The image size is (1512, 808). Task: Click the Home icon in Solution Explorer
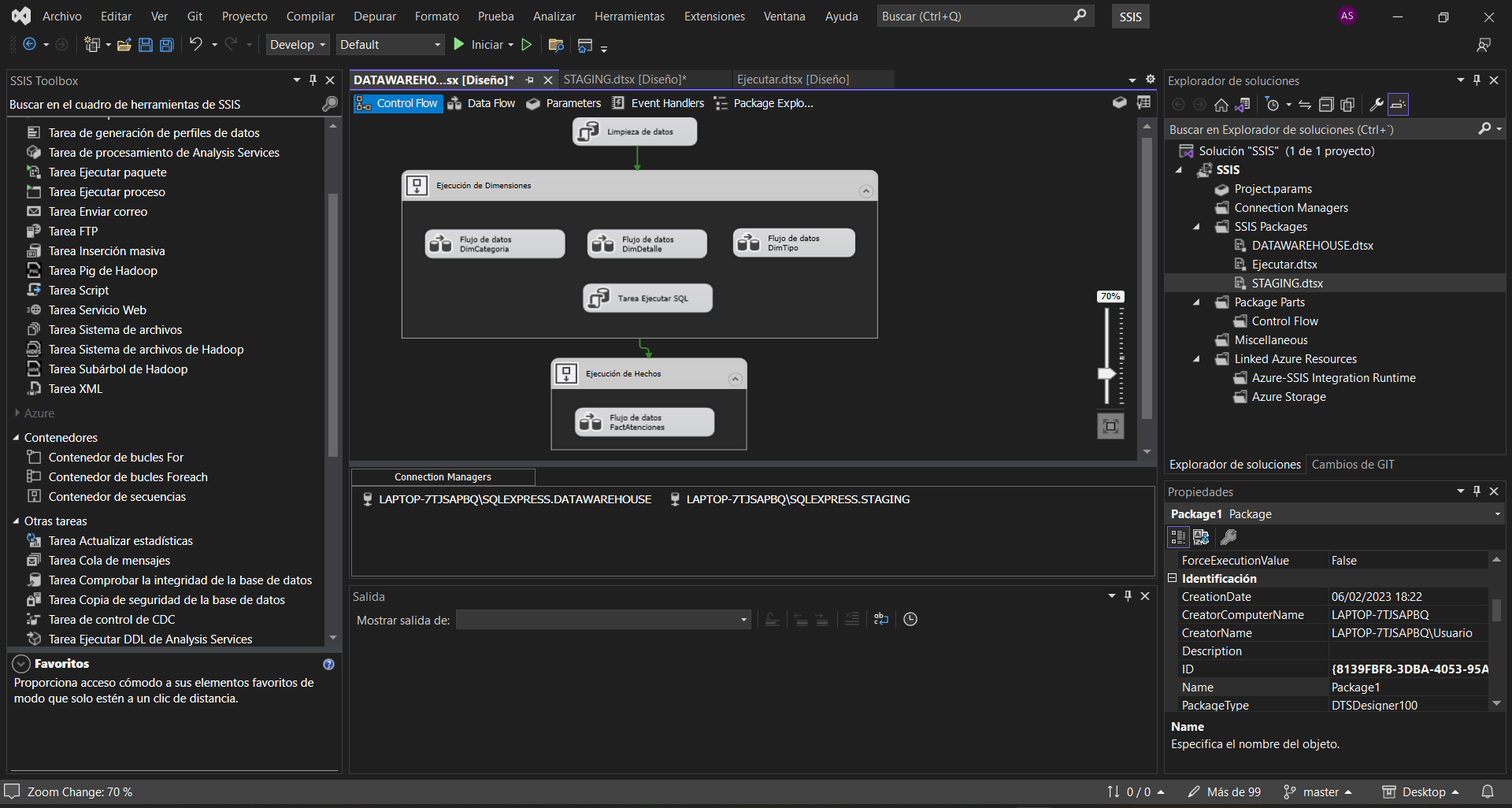coord(1221,105)
